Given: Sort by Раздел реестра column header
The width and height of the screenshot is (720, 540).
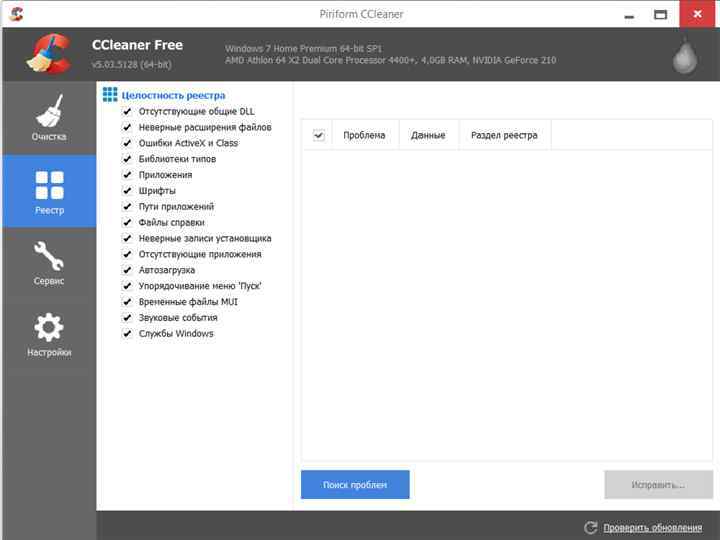Looking at the screenshot, I should pos(504,135).
